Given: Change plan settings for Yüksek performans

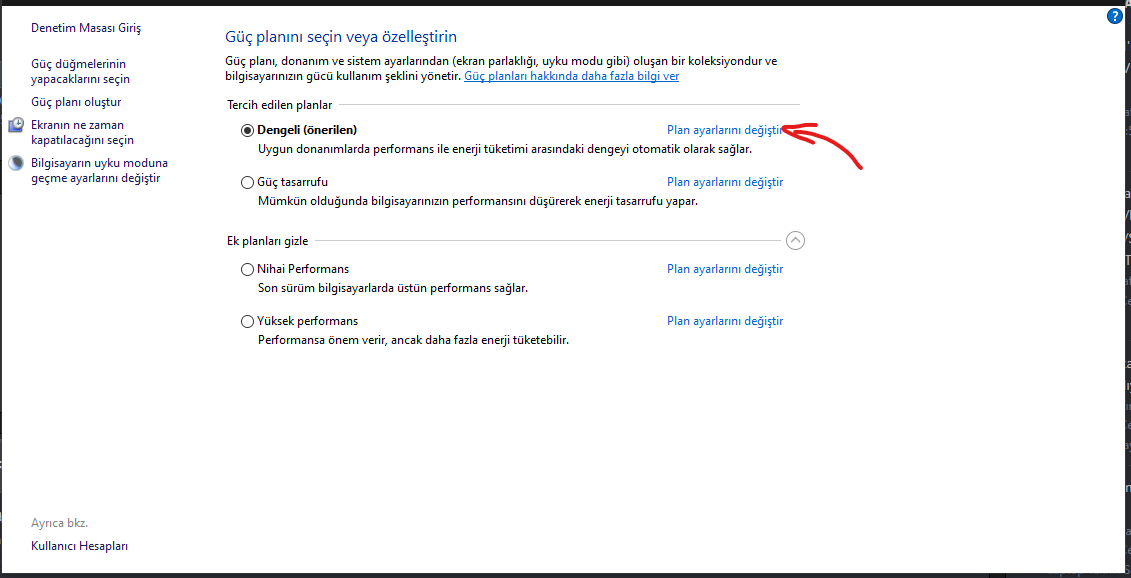Looking at the screenshot, I should coord(724,321).
